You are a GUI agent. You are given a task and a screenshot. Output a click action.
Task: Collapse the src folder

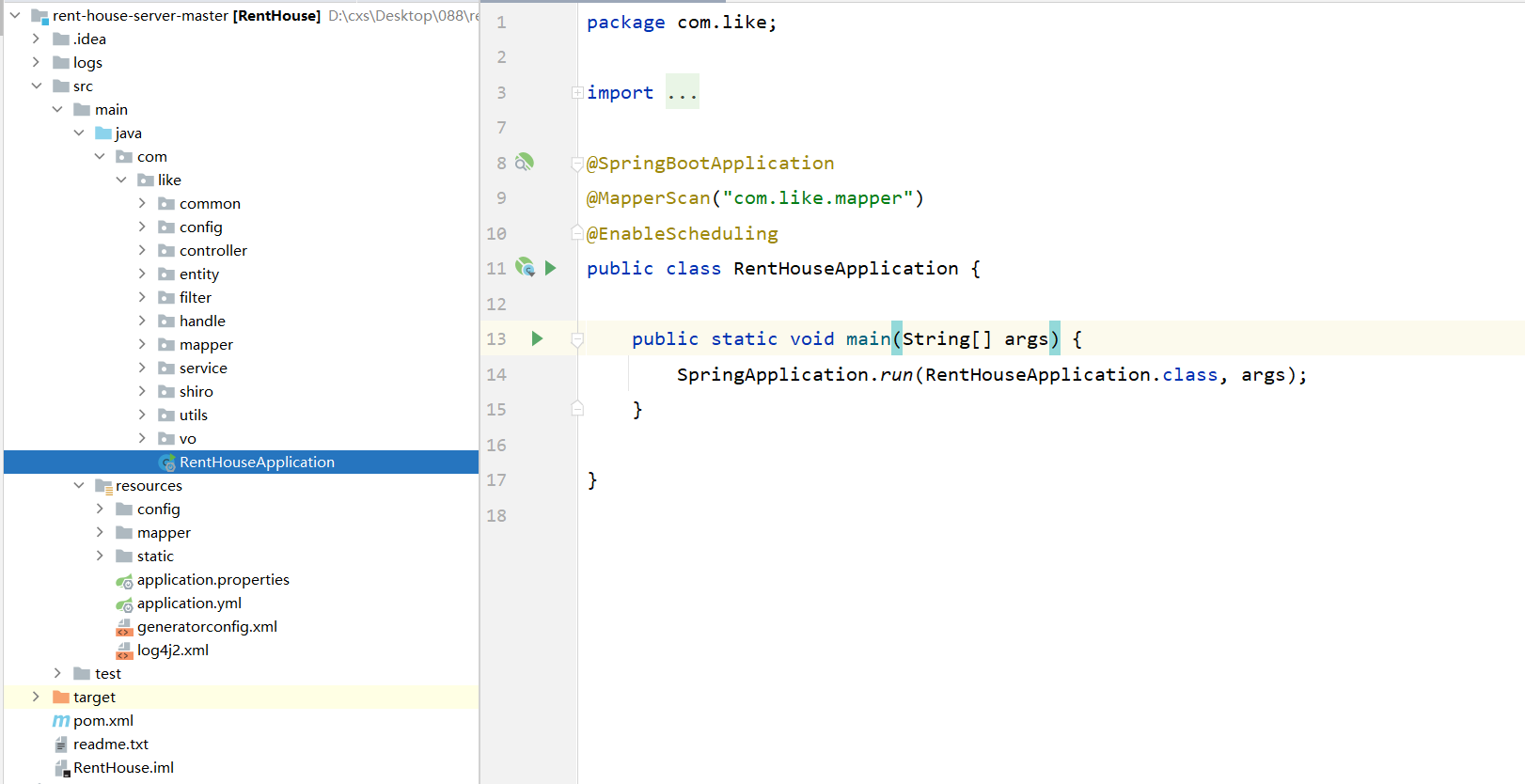(x=36, y=86)
